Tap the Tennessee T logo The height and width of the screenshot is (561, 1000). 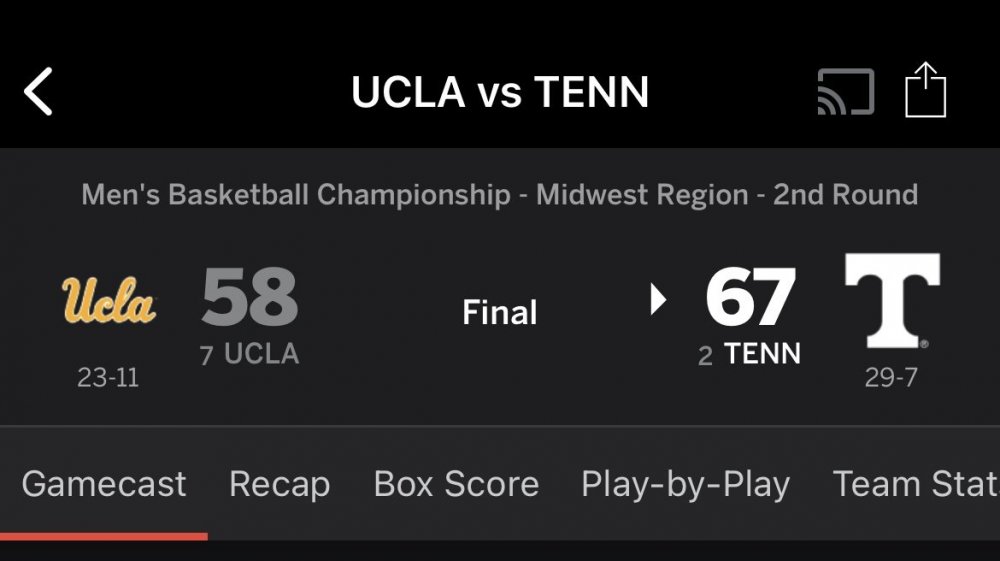pos(892,301)
